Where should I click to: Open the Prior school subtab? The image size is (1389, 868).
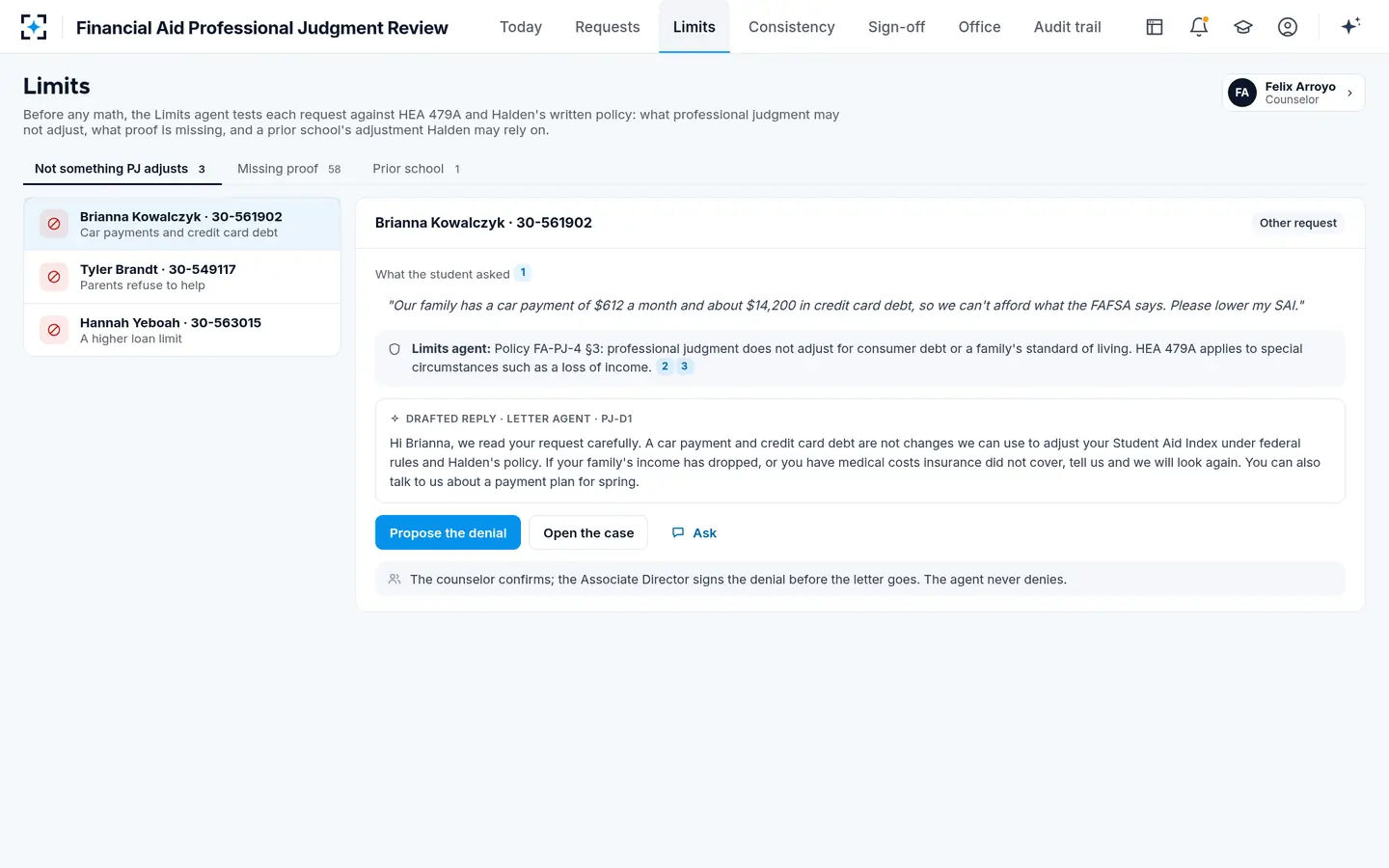pos(417,169)
